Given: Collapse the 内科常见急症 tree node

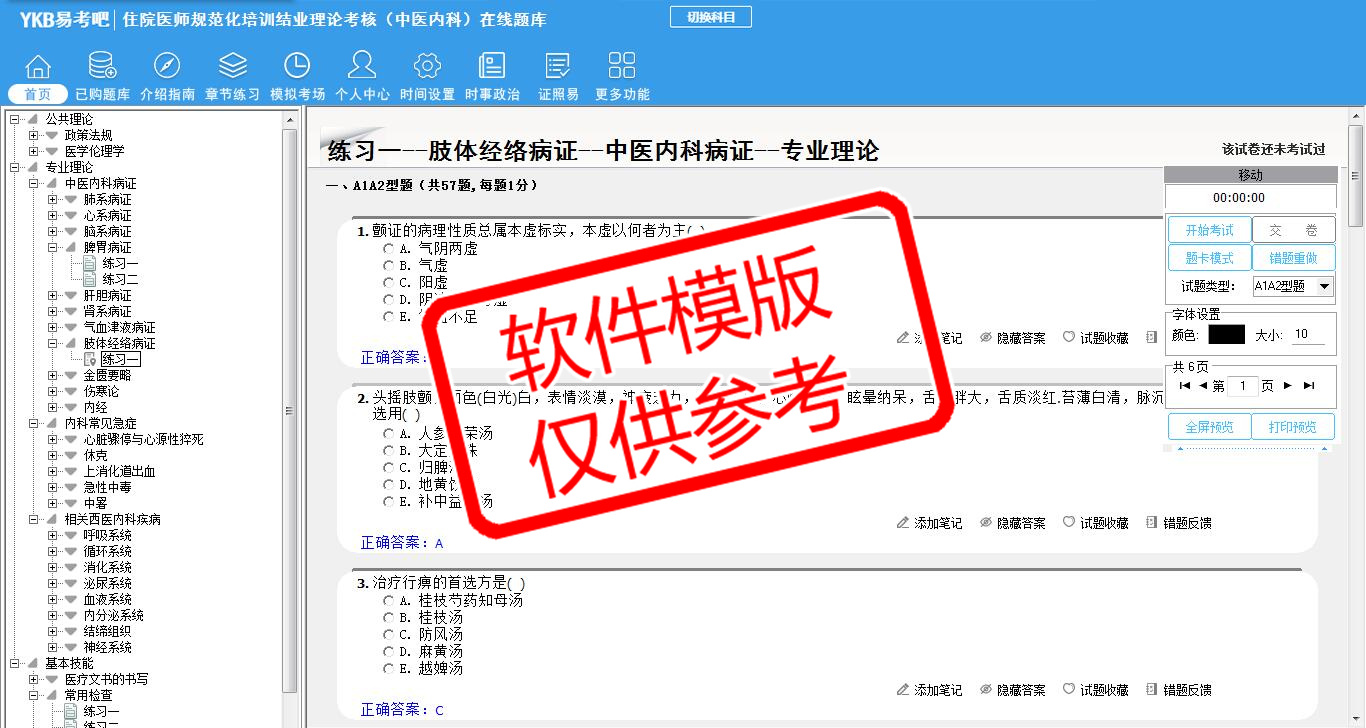Looking at the screenshot, I should click(x=34, y=423).
